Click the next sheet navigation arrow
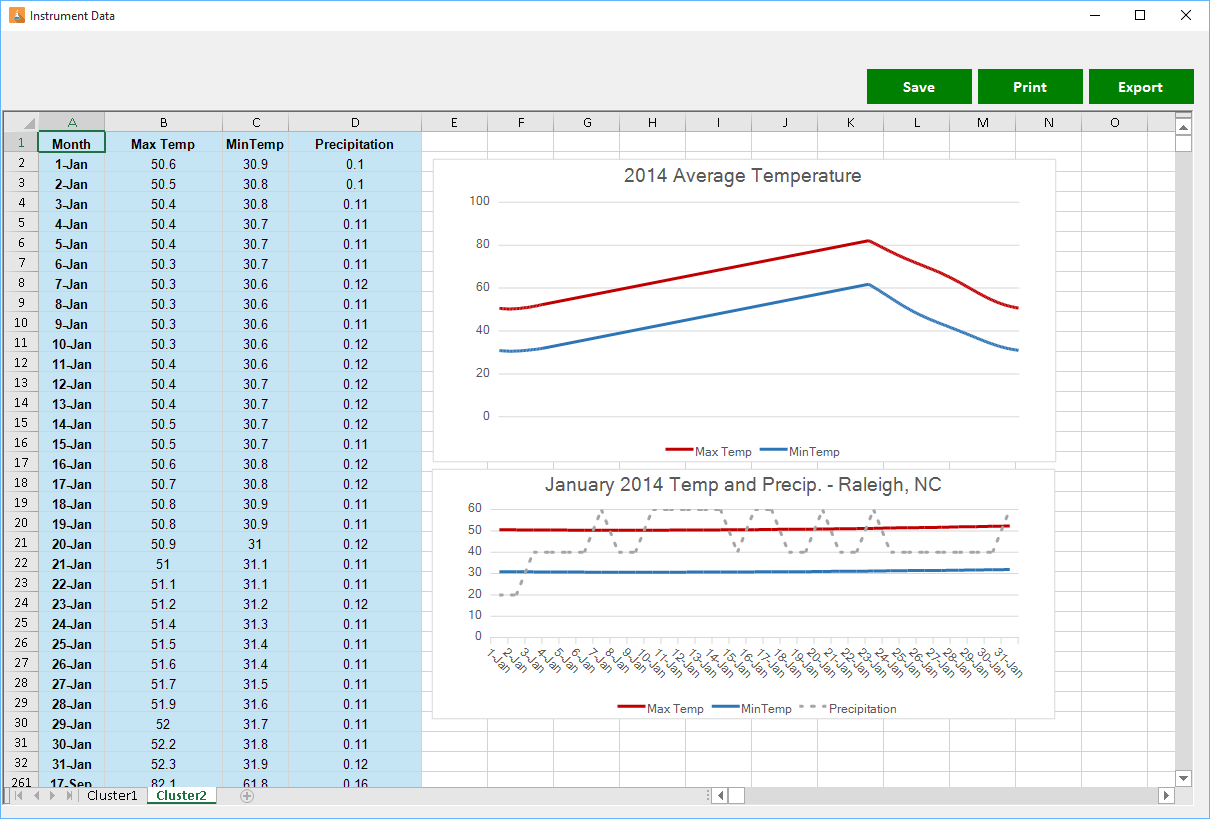The width and height of the screenshot is (1210, 819). (x=52, y=796)
